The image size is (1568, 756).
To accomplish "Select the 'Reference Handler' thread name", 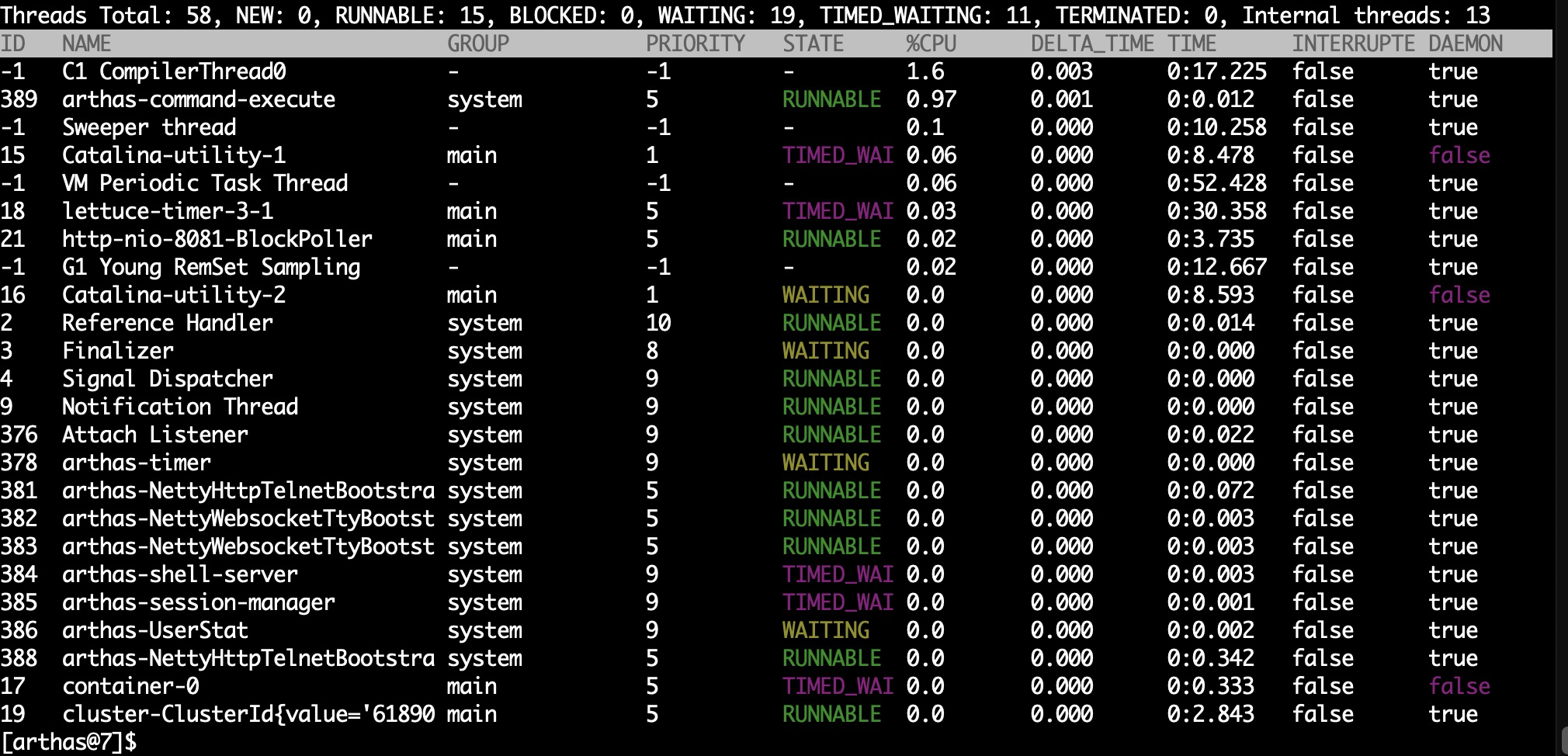I will click(x=168, y=323).
